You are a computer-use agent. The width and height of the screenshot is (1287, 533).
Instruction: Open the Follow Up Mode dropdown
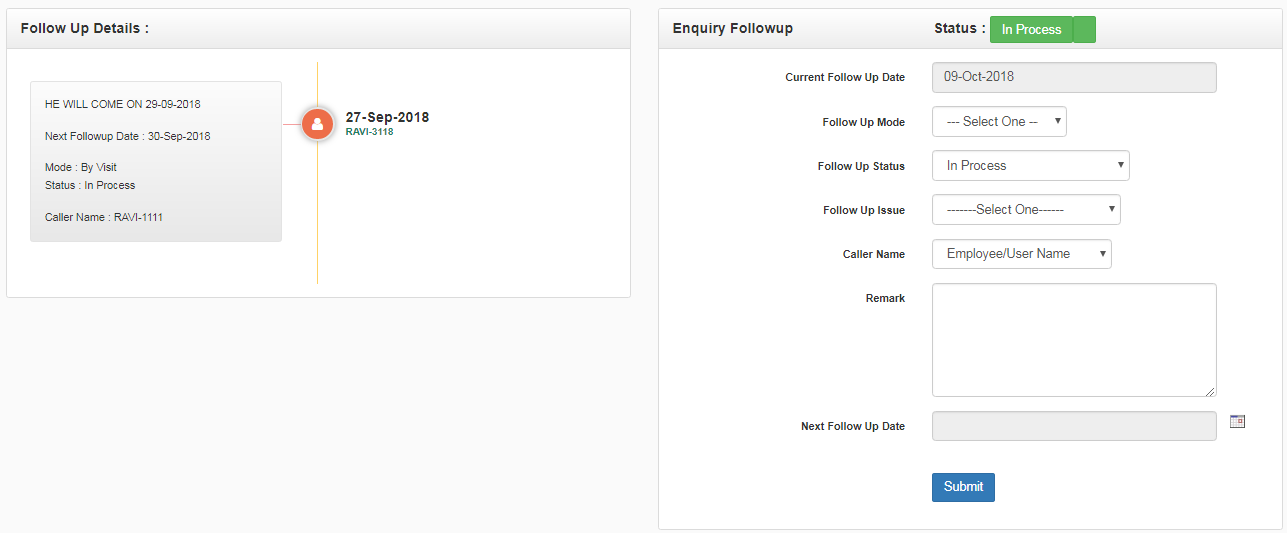pos(999,122)
